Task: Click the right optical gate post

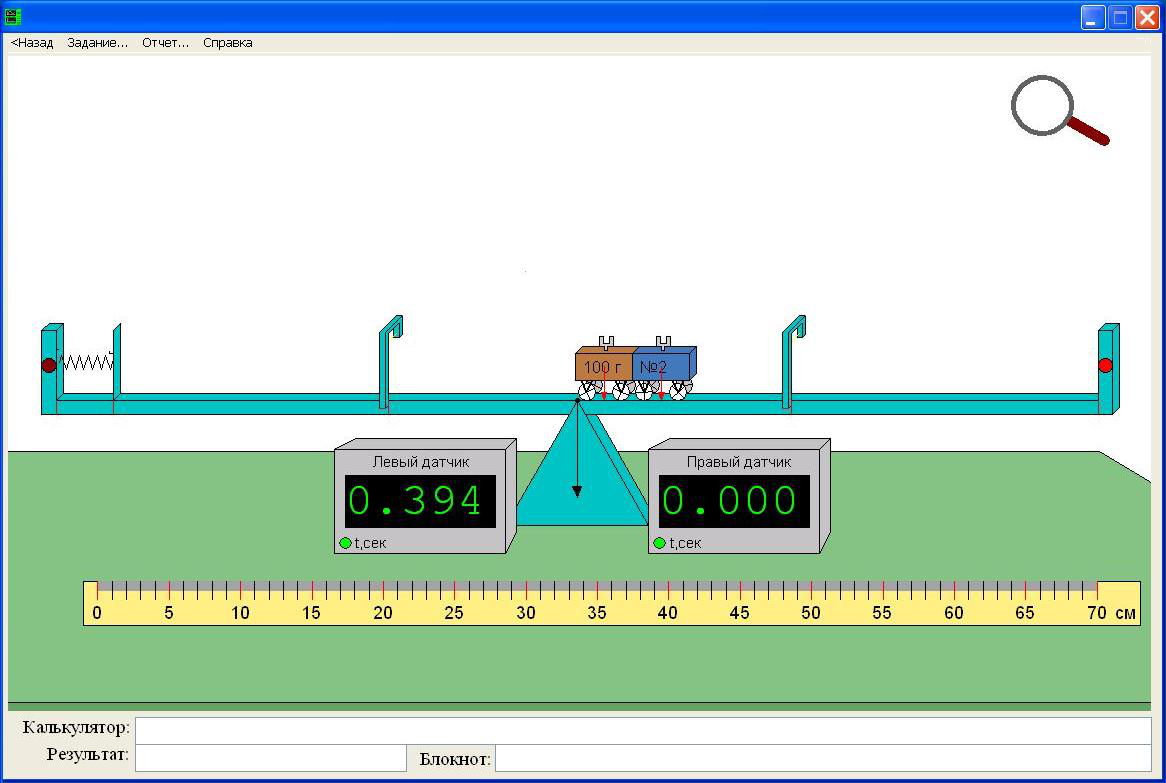Action: (789, 365)
